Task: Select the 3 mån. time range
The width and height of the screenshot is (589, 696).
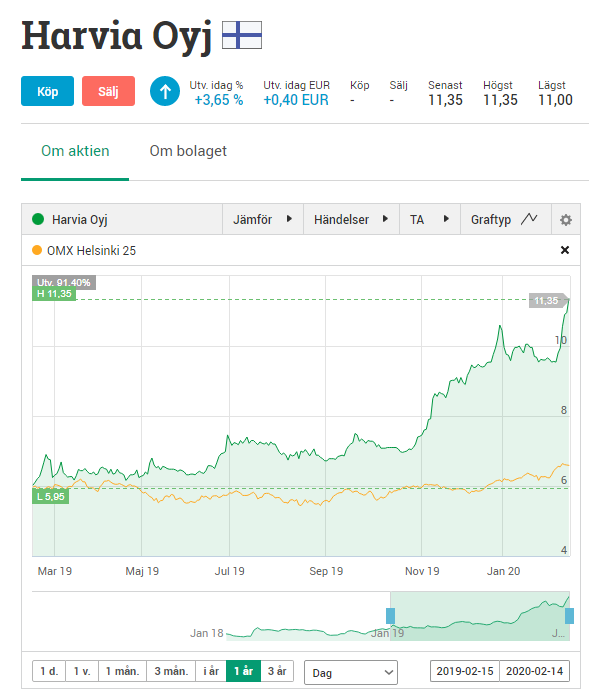Action: [171, 671]
